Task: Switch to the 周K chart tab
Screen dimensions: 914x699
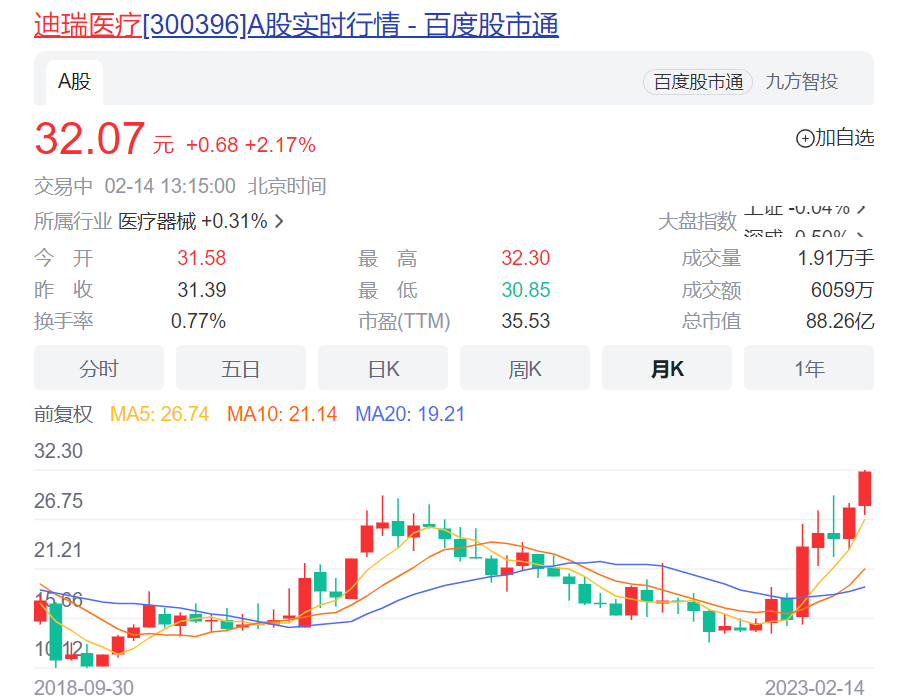Action: coord(525,368)
